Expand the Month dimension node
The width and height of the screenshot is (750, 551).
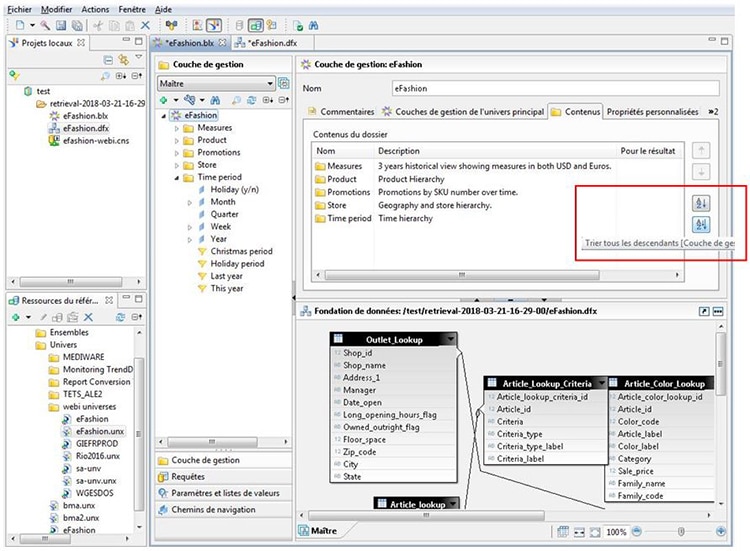(x=190, y=203)
